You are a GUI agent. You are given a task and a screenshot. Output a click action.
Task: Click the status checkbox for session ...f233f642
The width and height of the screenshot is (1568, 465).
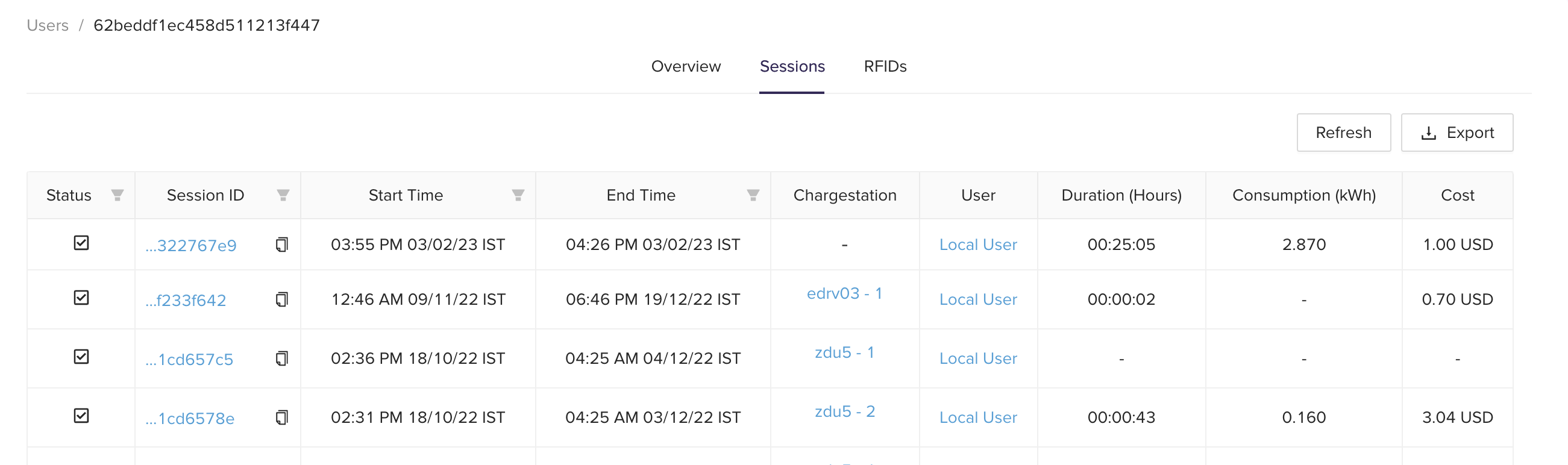81,298
